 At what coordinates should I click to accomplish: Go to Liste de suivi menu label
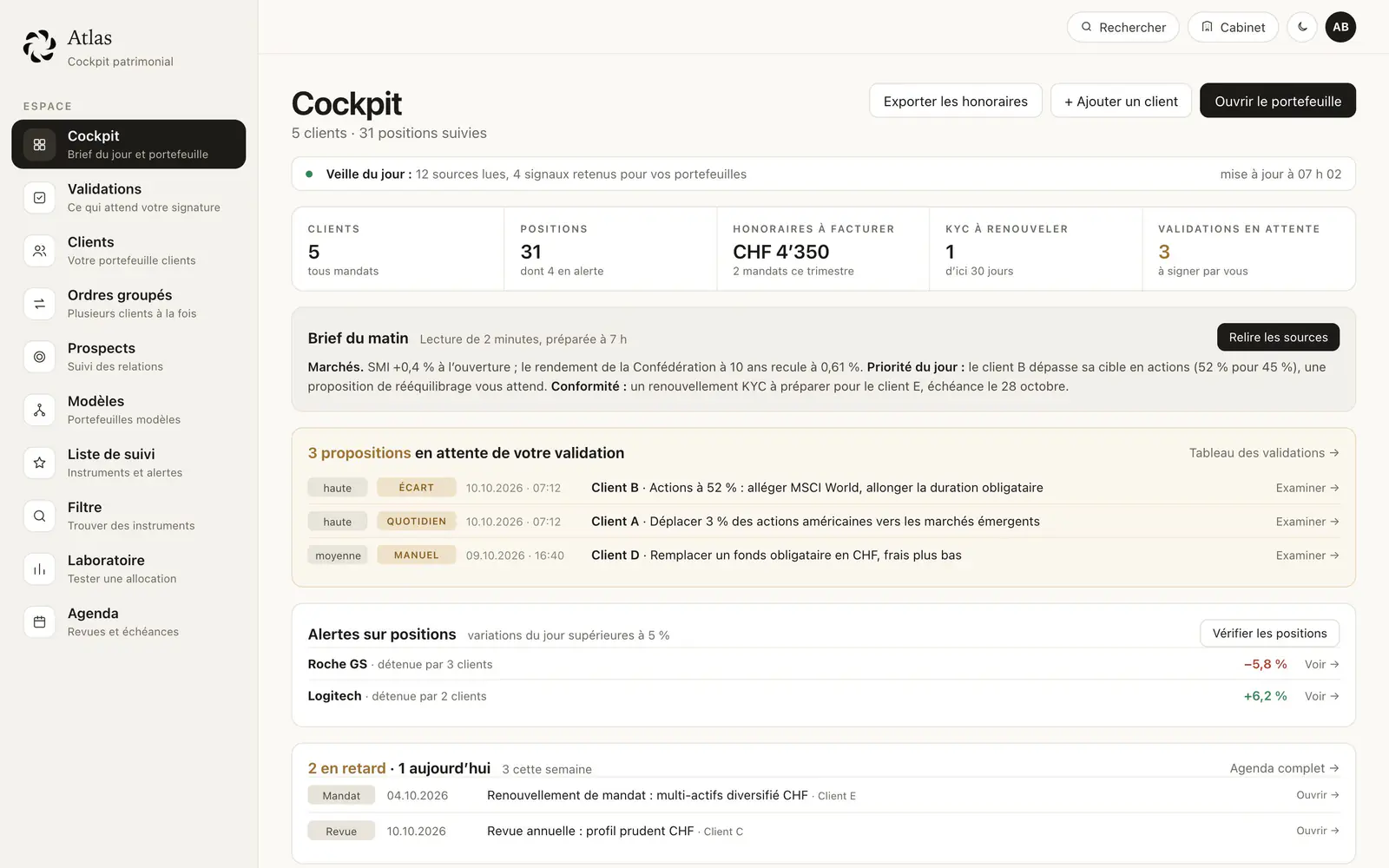(x=111, y=454)
